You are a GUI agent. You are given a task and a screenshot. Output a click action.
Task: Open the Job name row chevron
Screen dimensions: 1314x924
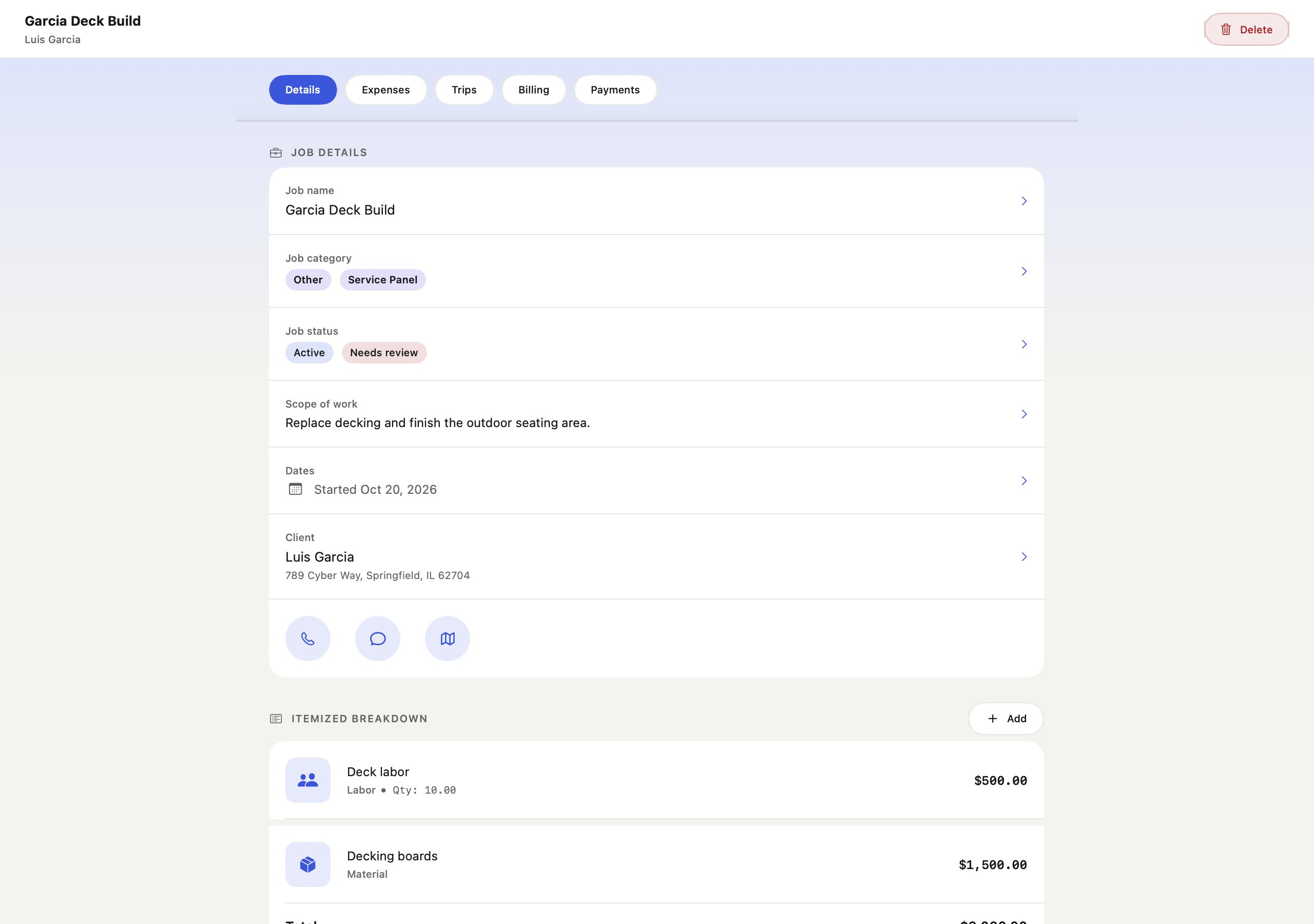(1024, 201)
